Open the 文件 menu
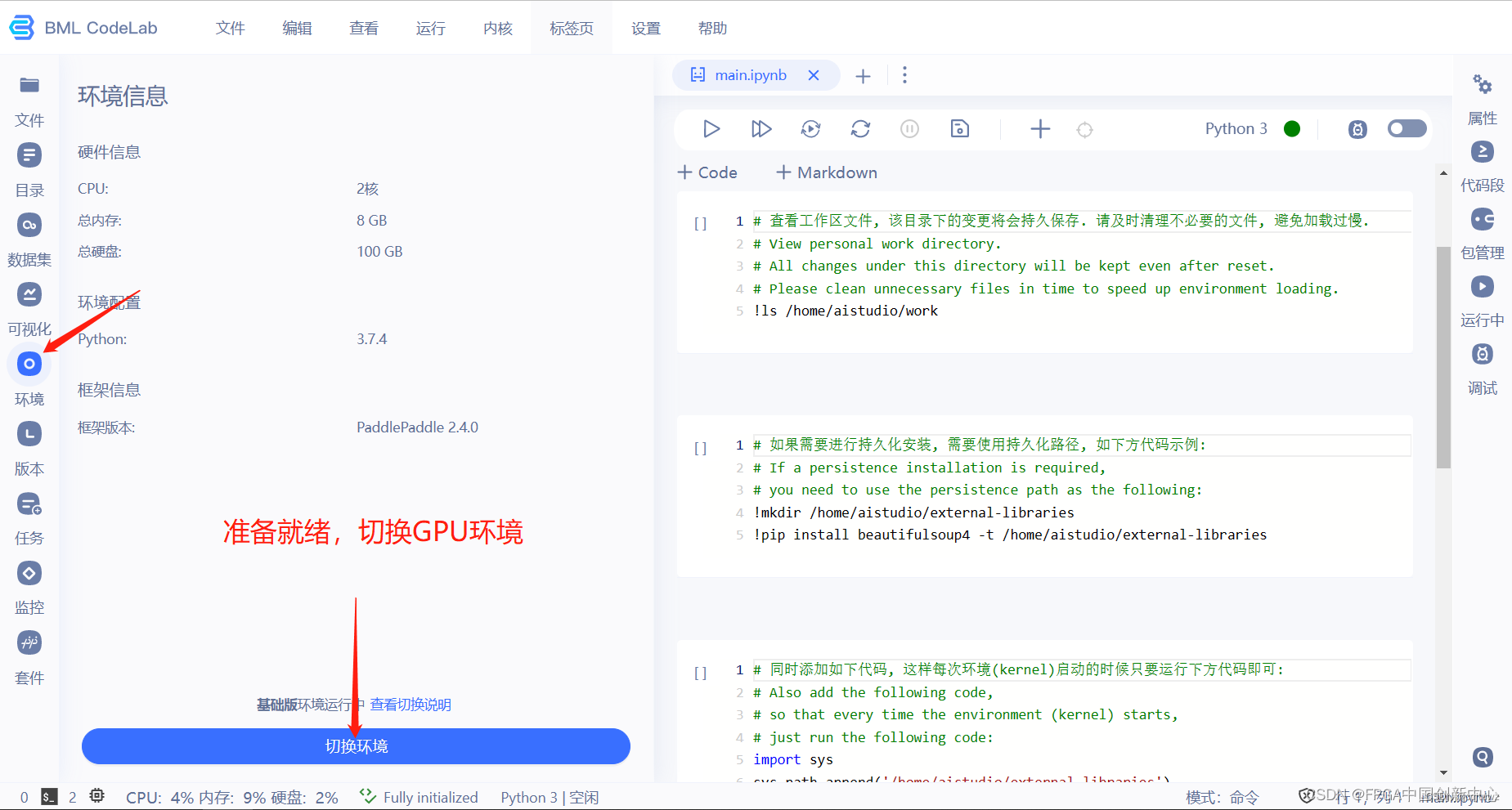This screenshot has height=810, width=1512. coord(231,29)
